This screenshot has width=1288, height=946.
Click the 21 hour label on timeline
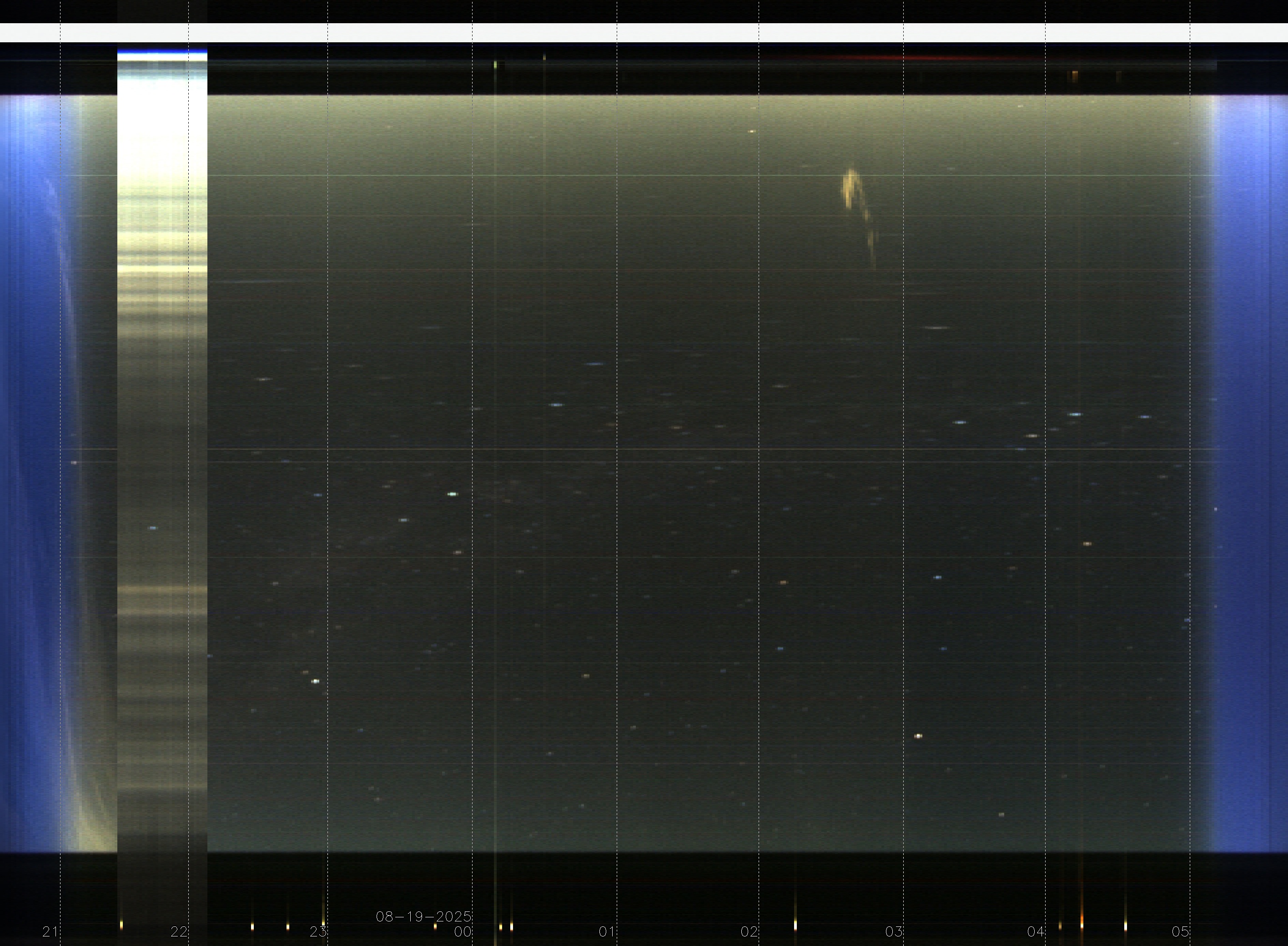[50, 932]
